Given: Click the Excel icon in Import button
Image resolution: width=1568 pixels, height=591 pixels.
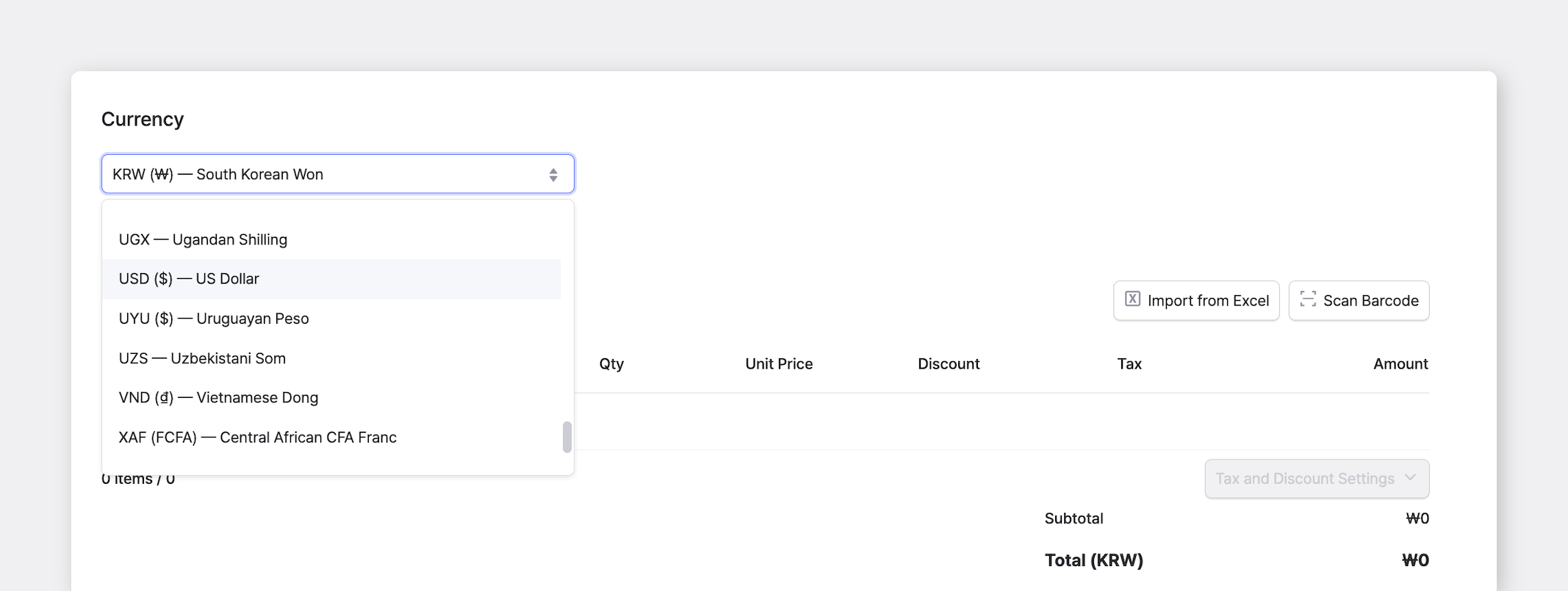Looking at the screenshot, I should (x=1132, y=299).
